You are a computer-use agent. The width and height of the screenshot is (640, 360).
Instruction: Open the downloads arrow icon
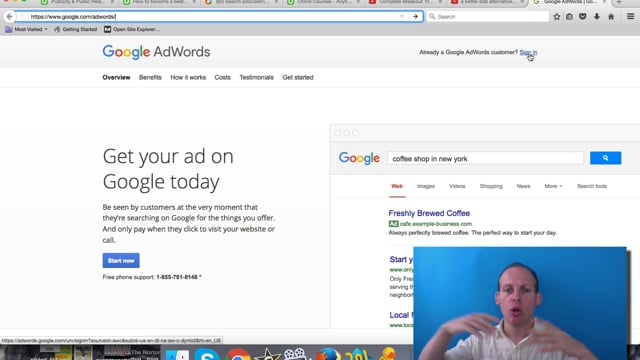click(x=597, y=17)
